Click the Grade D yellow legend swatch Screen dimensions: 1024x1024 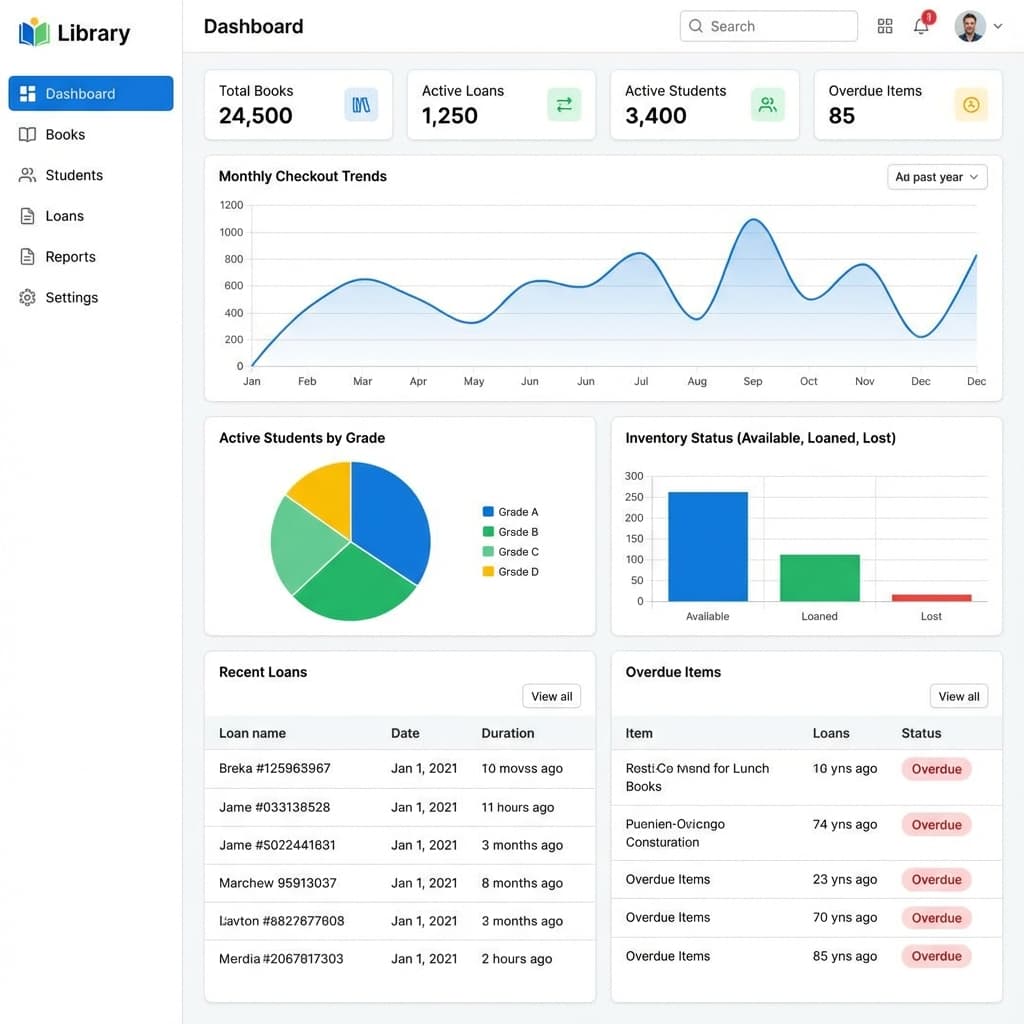tap(488, 572)
